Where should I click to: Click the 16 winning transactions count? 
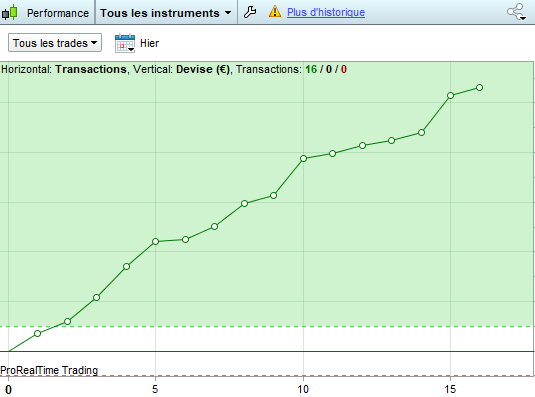click(x=311, y=69)
